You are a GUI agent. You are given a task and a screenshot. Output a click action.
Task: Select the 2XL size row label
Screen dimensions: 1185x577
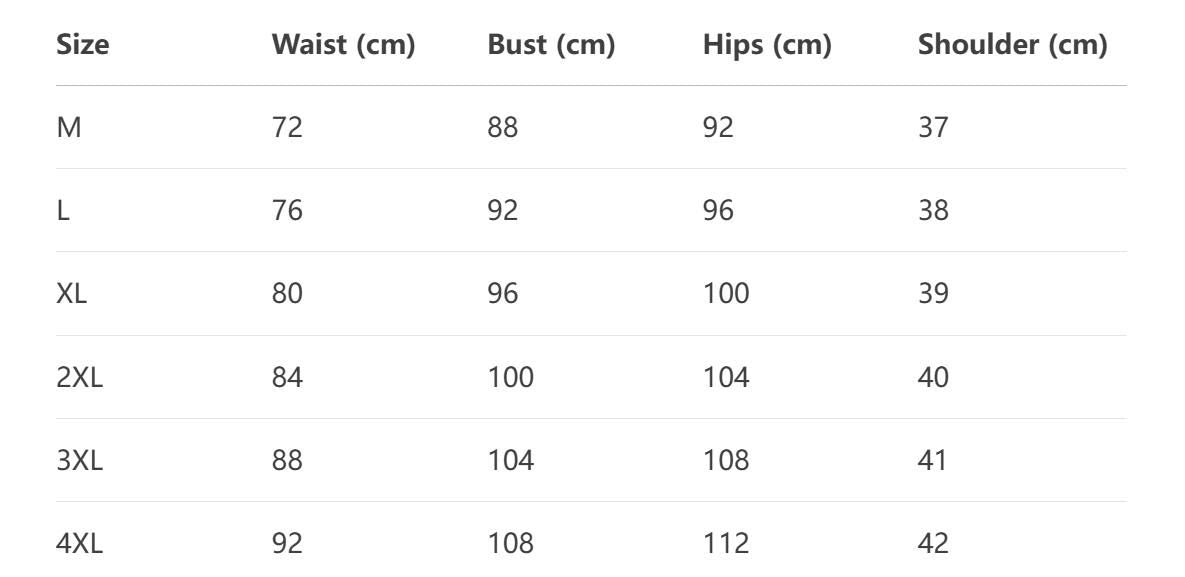pyautogui.click(x=80, y=377)
